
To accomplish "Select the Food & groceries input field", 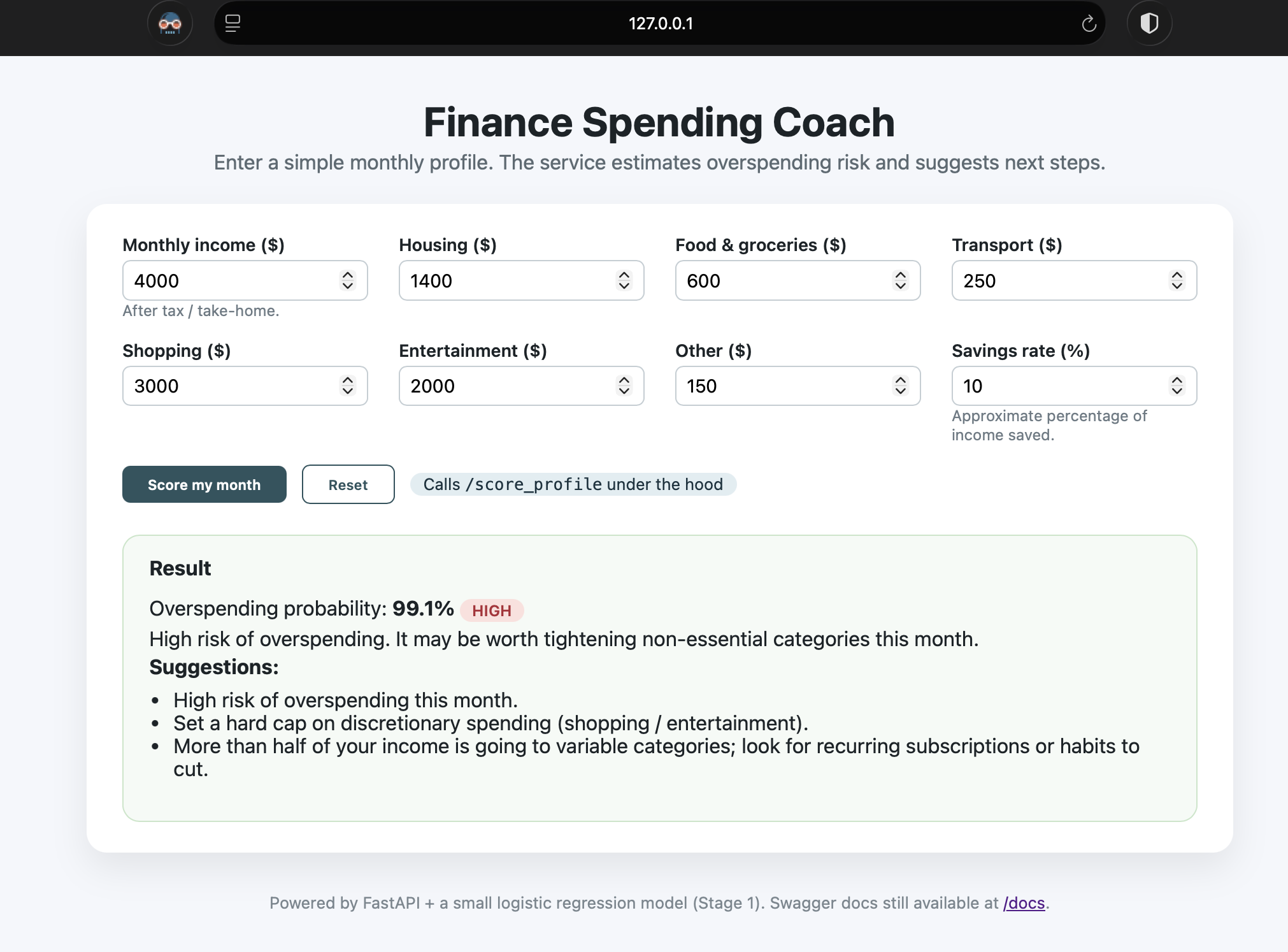I will (x=764, y=280).
